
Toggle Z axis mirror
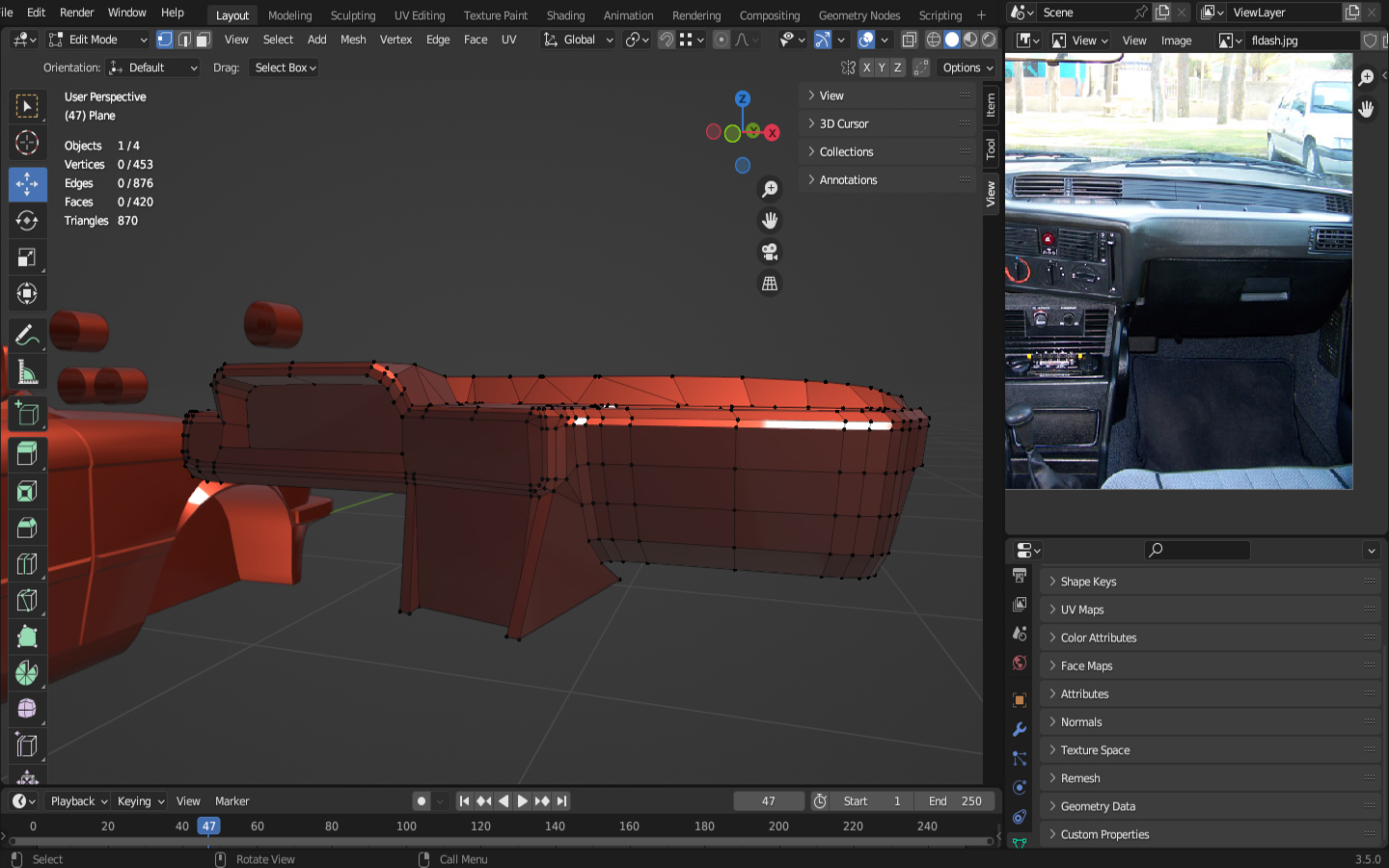coord(897,68)
